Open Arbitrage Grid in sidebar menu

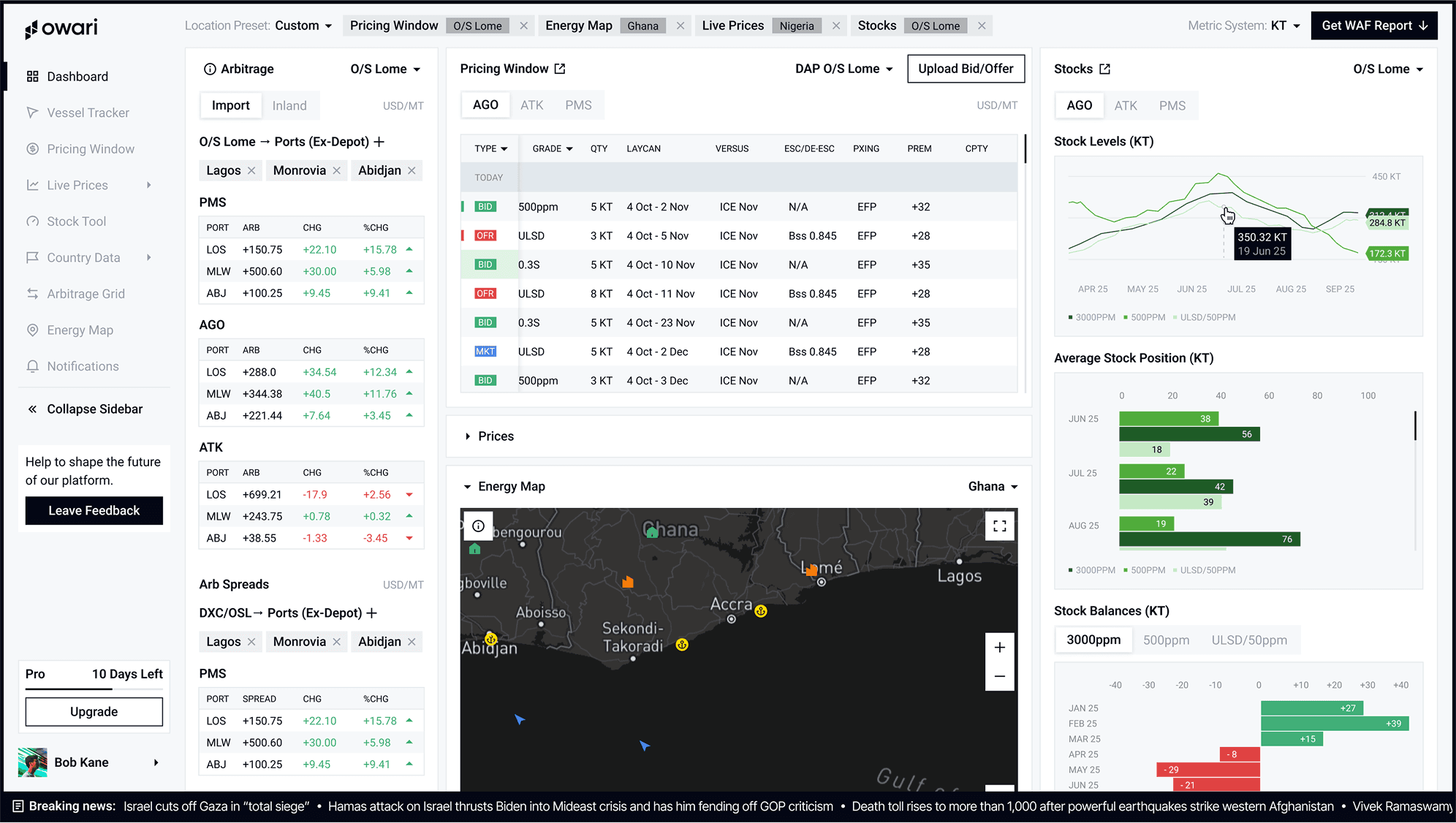[x=86, y=294]
